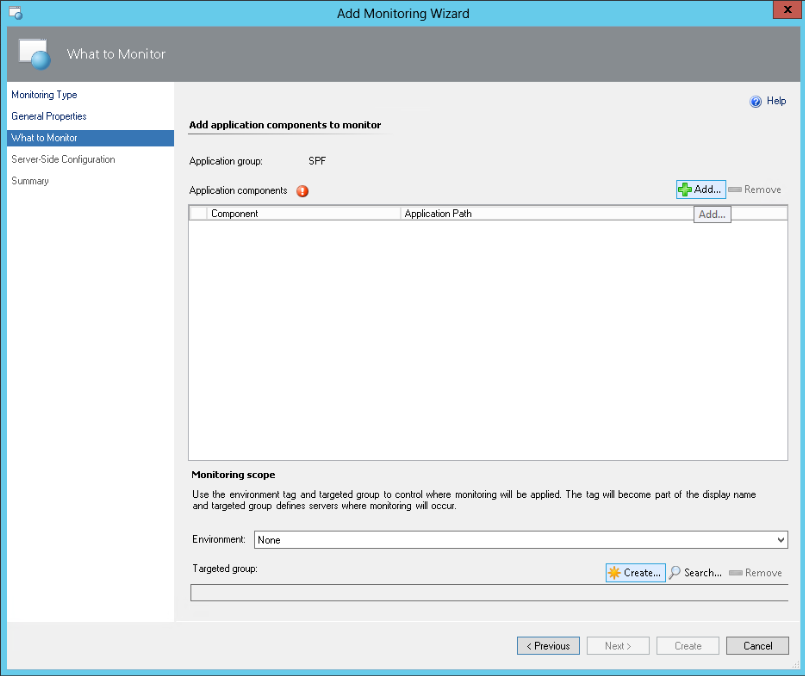Screen dimensions: 805x676
Task: Click the blue Help question mark icon
Action: [756, 101]
